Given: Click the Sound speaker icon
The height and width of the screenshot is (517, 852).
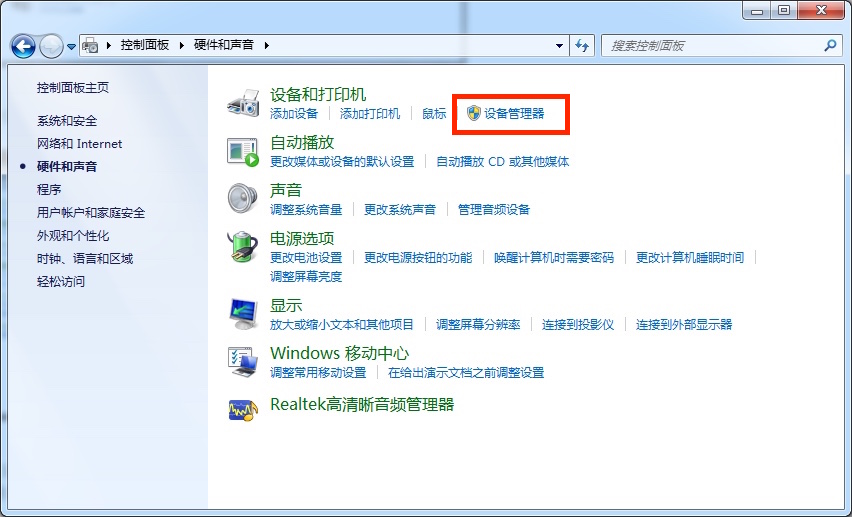Looking at the screenshot, I should click(242, 198).
